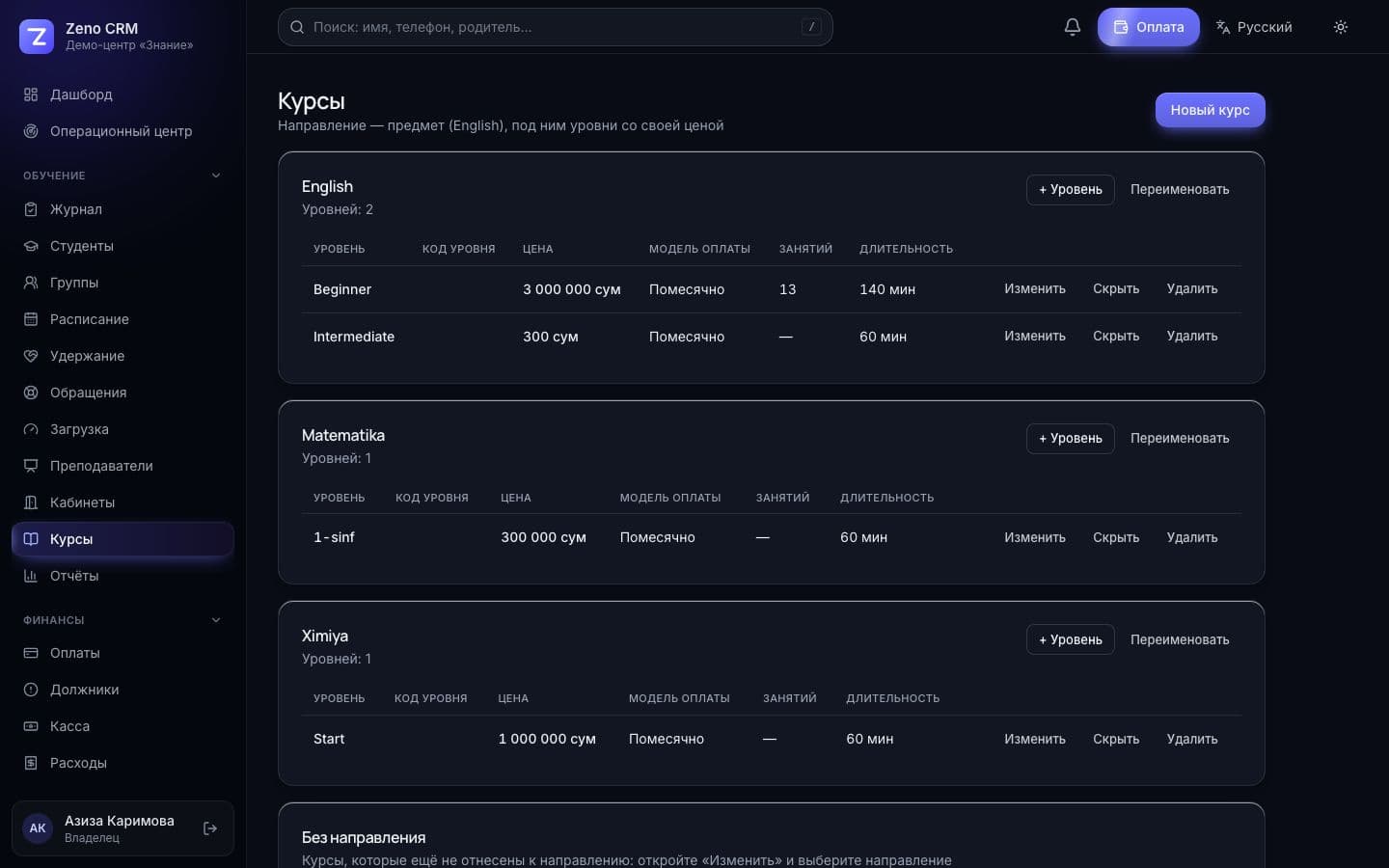1389x868 pixels.
Task: Open the notifications bell icon
Action: click(x=1072, y=27)
